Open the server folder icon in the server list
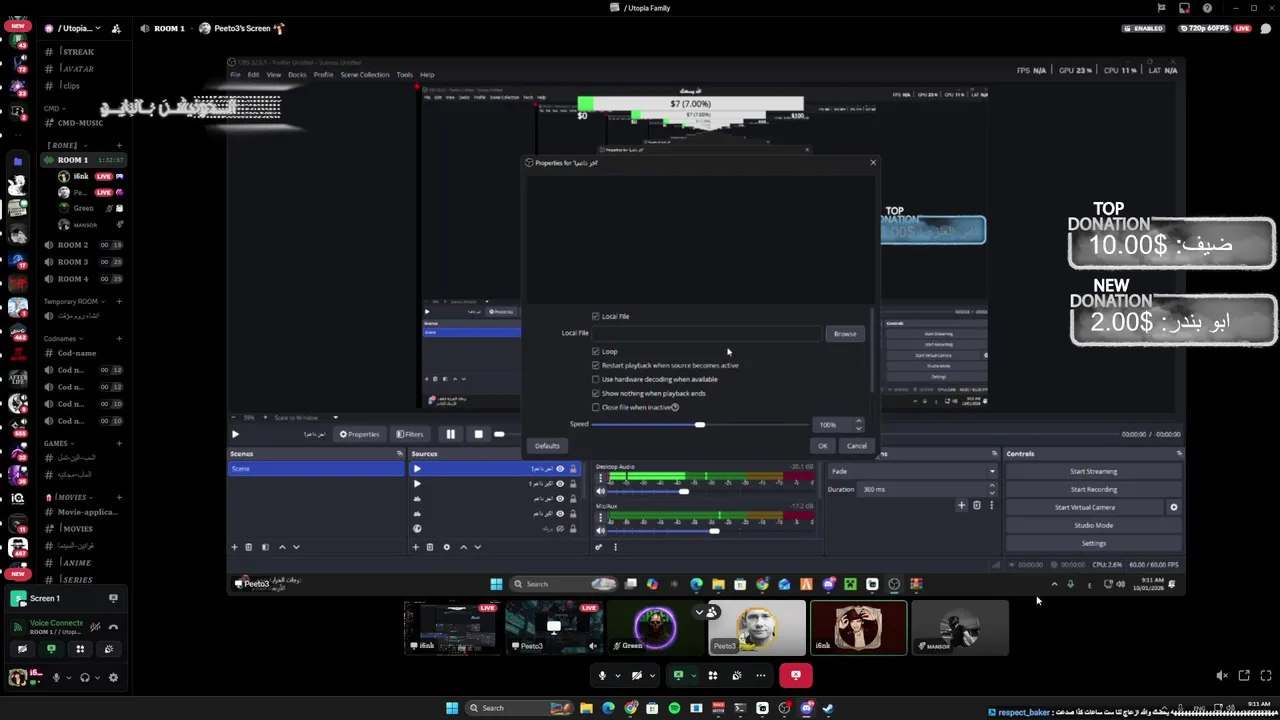This screenshot has width=1280, height=720. (x=17, y=160)
